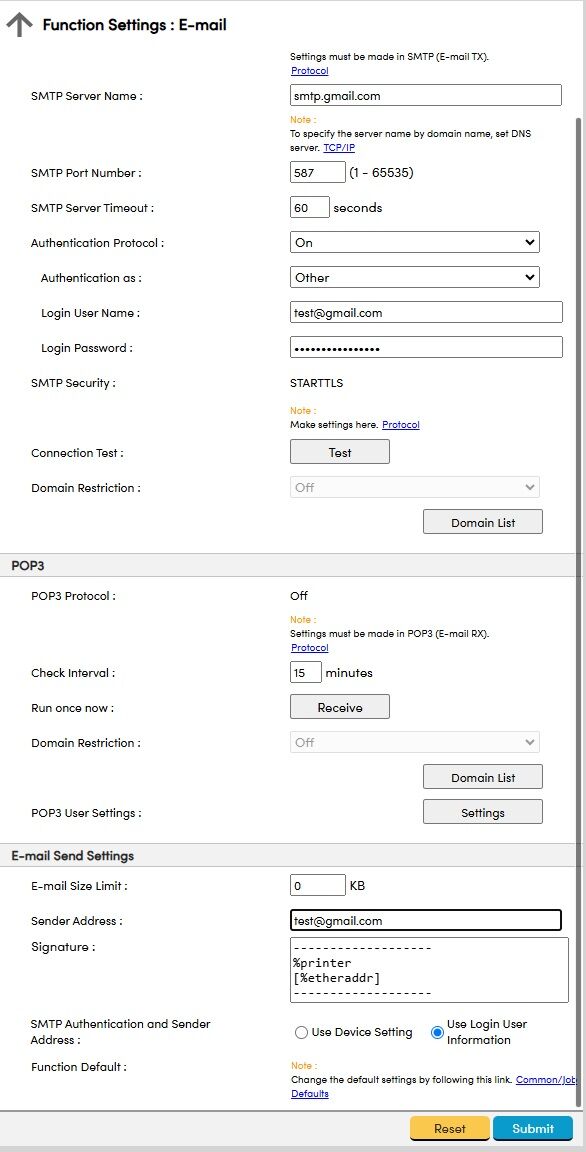Click the Submit button
This screenshot has height=1152, width=586.
[533, 1128]
